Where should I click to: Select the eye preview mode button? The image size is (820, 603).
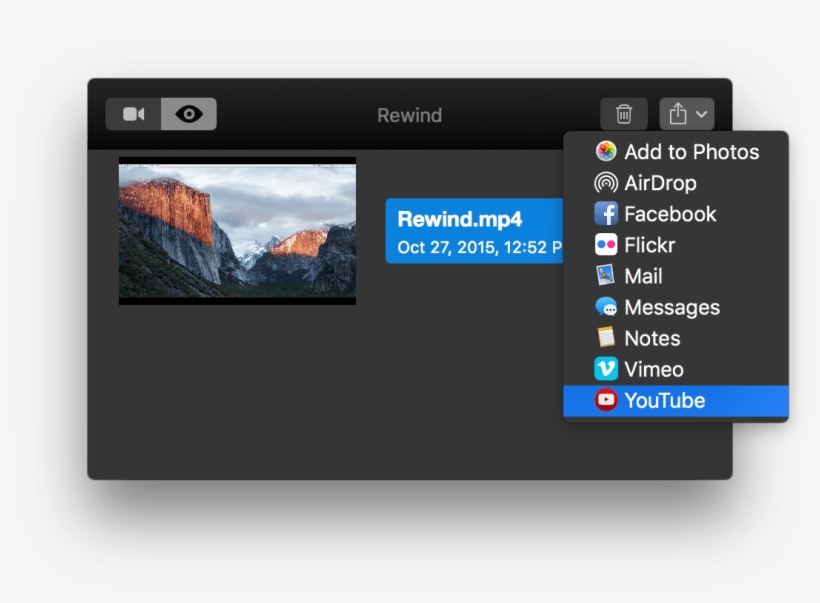(189, 114)
